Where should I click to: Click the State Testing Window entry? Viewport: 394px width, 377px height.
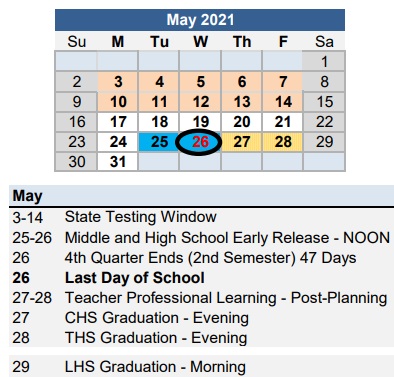(141, 217)
